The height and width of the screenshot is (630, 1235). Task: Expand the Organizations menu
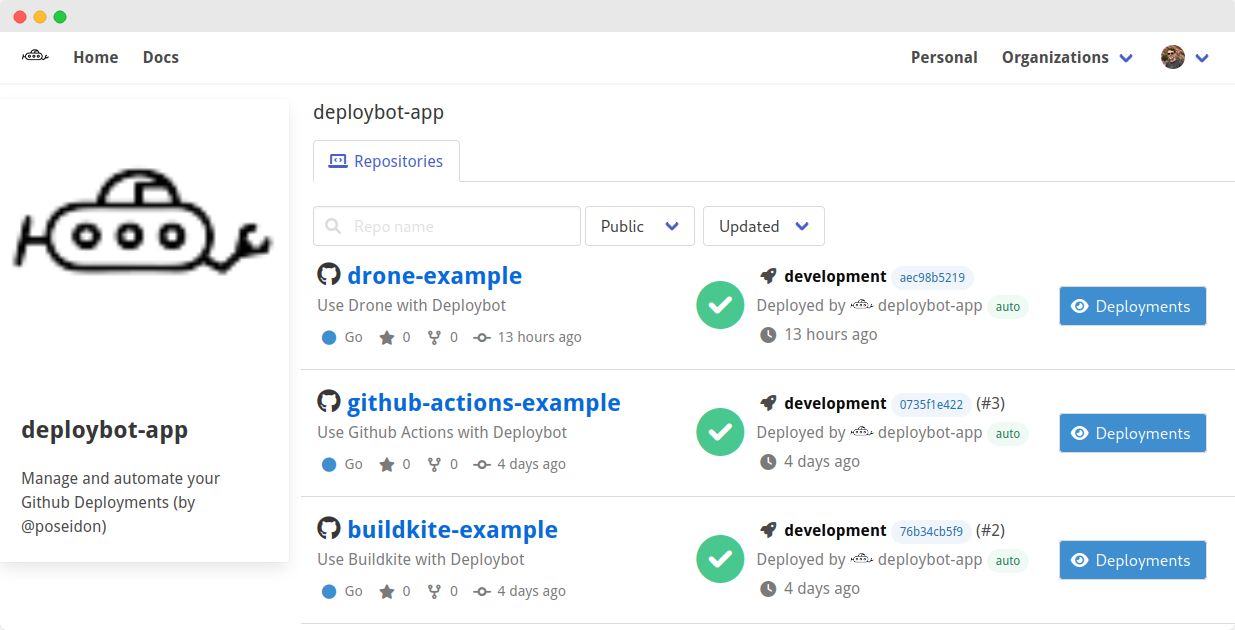[x=1067, y=57]
